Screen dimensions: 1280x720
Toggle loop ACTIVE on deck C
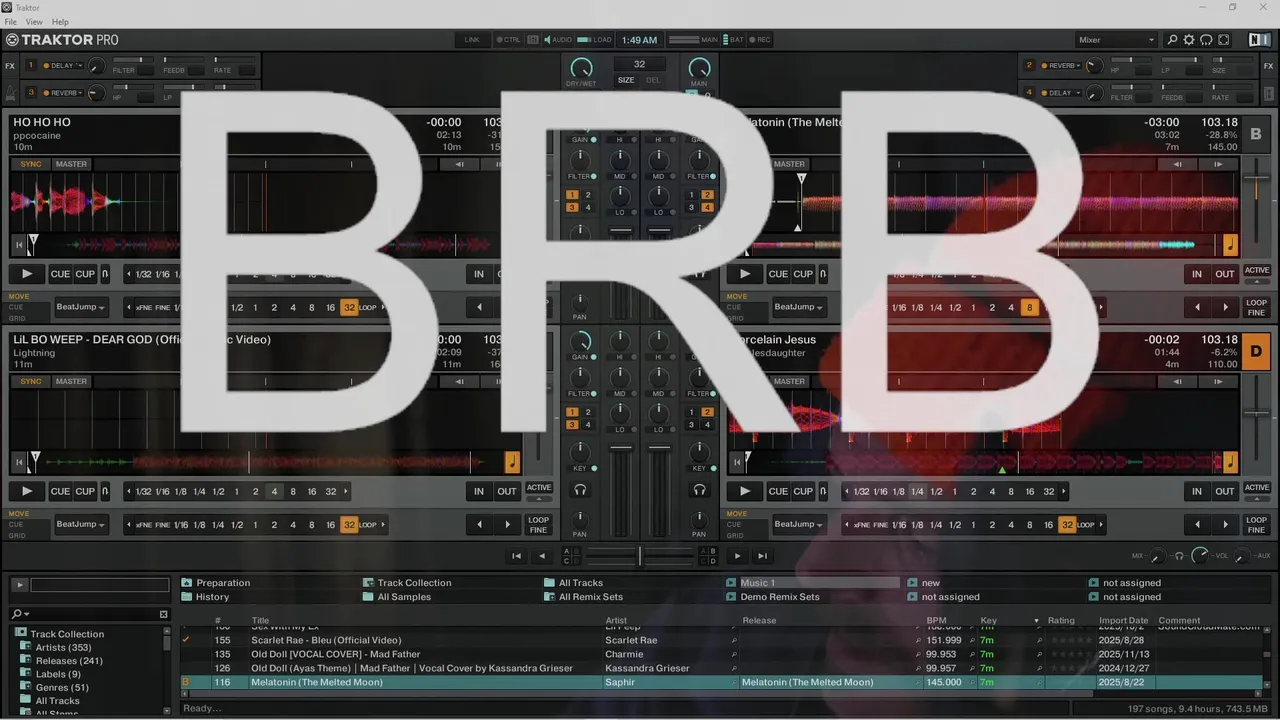539,488
